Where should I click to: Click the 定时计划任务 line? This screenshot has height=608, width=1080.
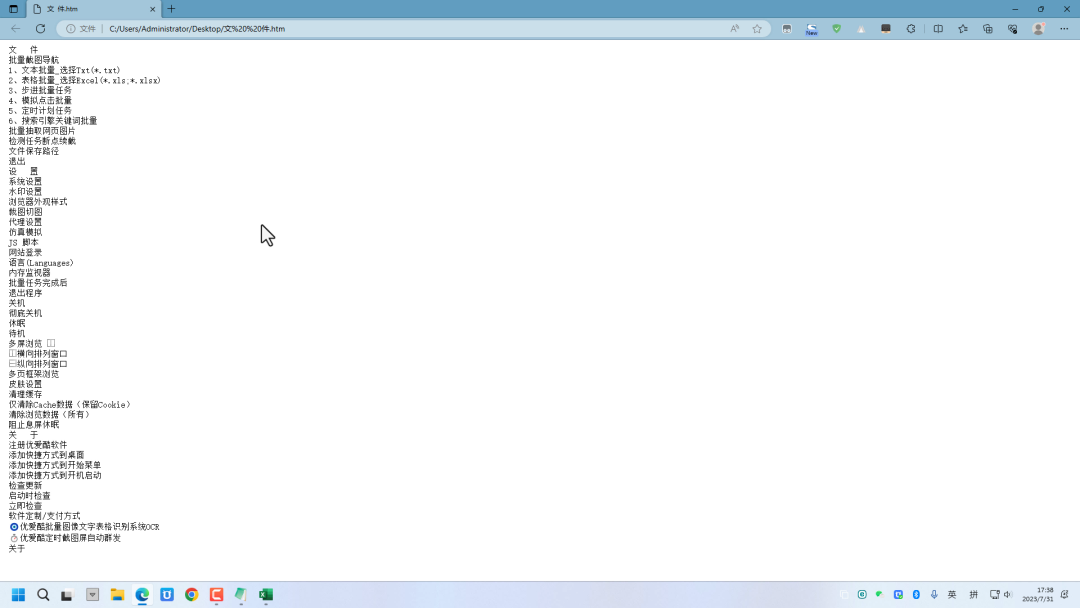point(40,111)
